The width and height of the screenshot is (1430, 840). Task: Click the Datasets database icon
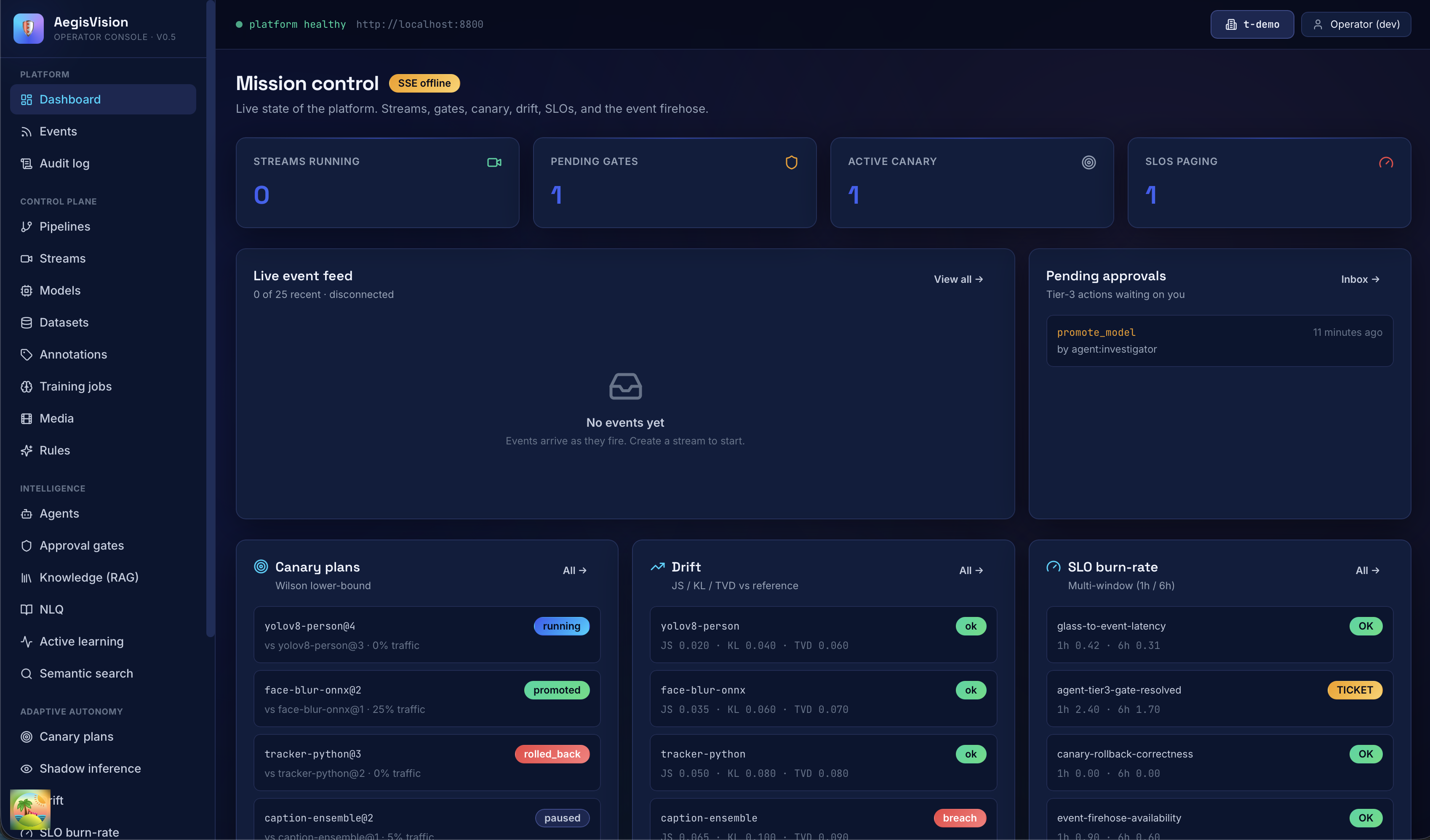pos(26,323)
